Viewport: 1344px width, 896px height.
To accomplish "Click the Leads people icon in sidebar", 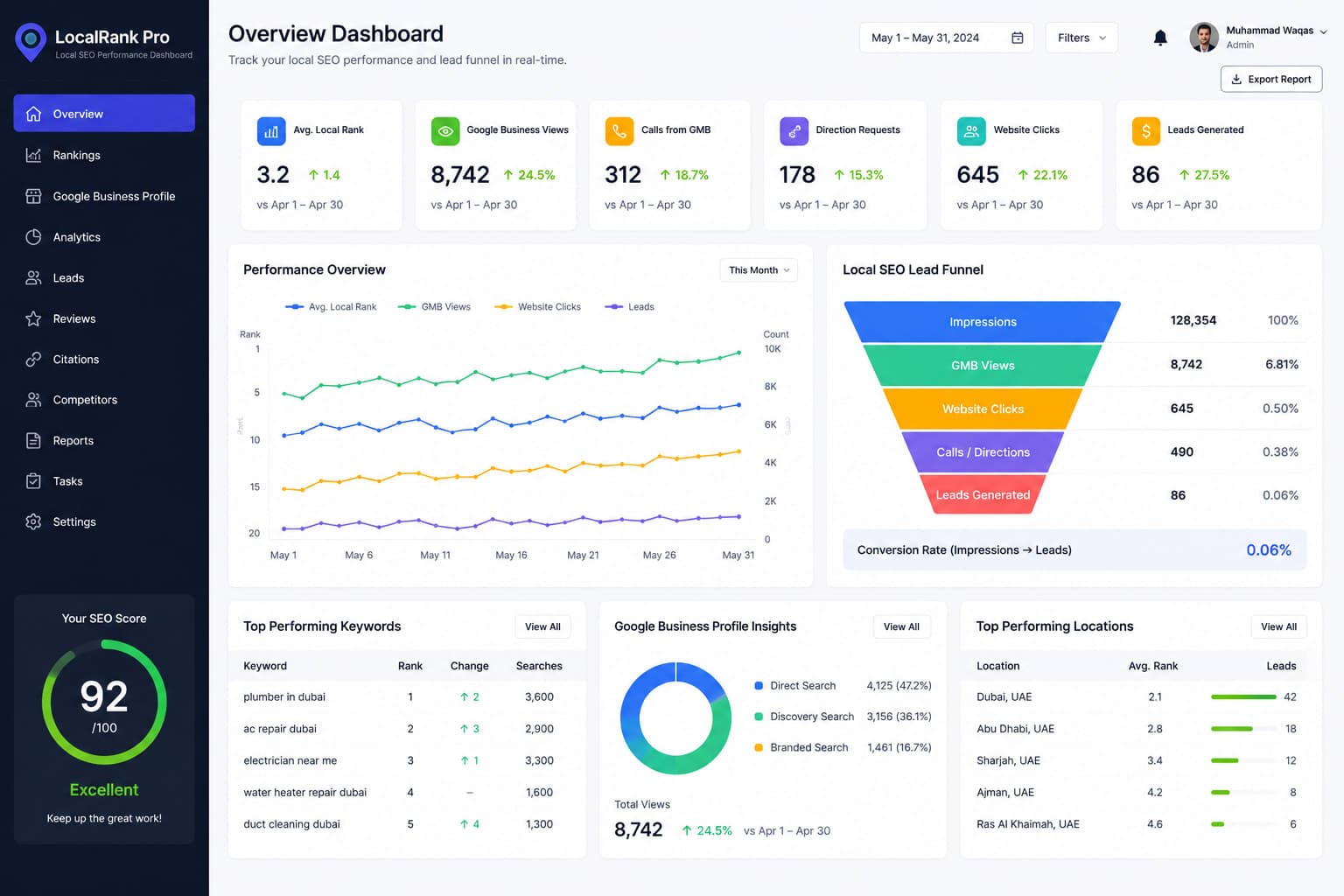I will 33,277.
